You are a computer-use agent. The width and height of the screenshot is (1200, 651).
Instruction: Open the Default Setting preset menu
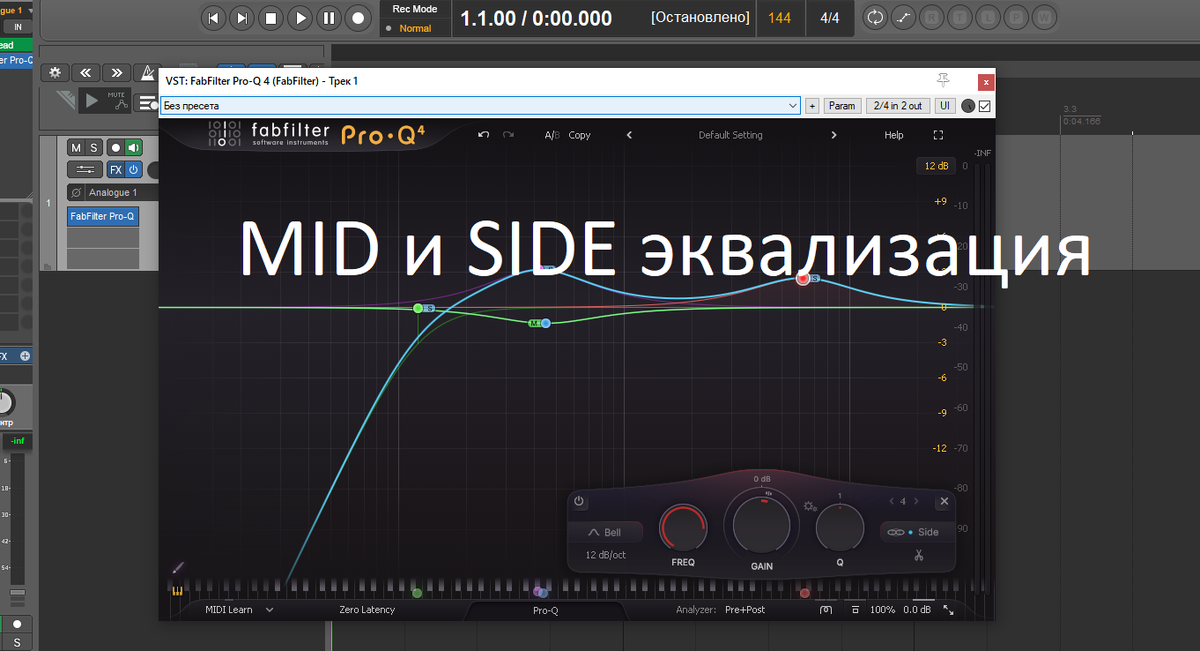(730, 135)
